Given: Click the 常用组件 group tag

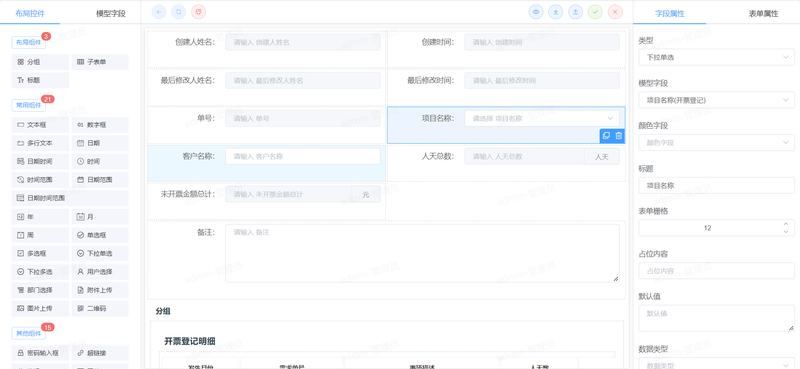Looking at the screenshot, I should [x=29, y=105].
